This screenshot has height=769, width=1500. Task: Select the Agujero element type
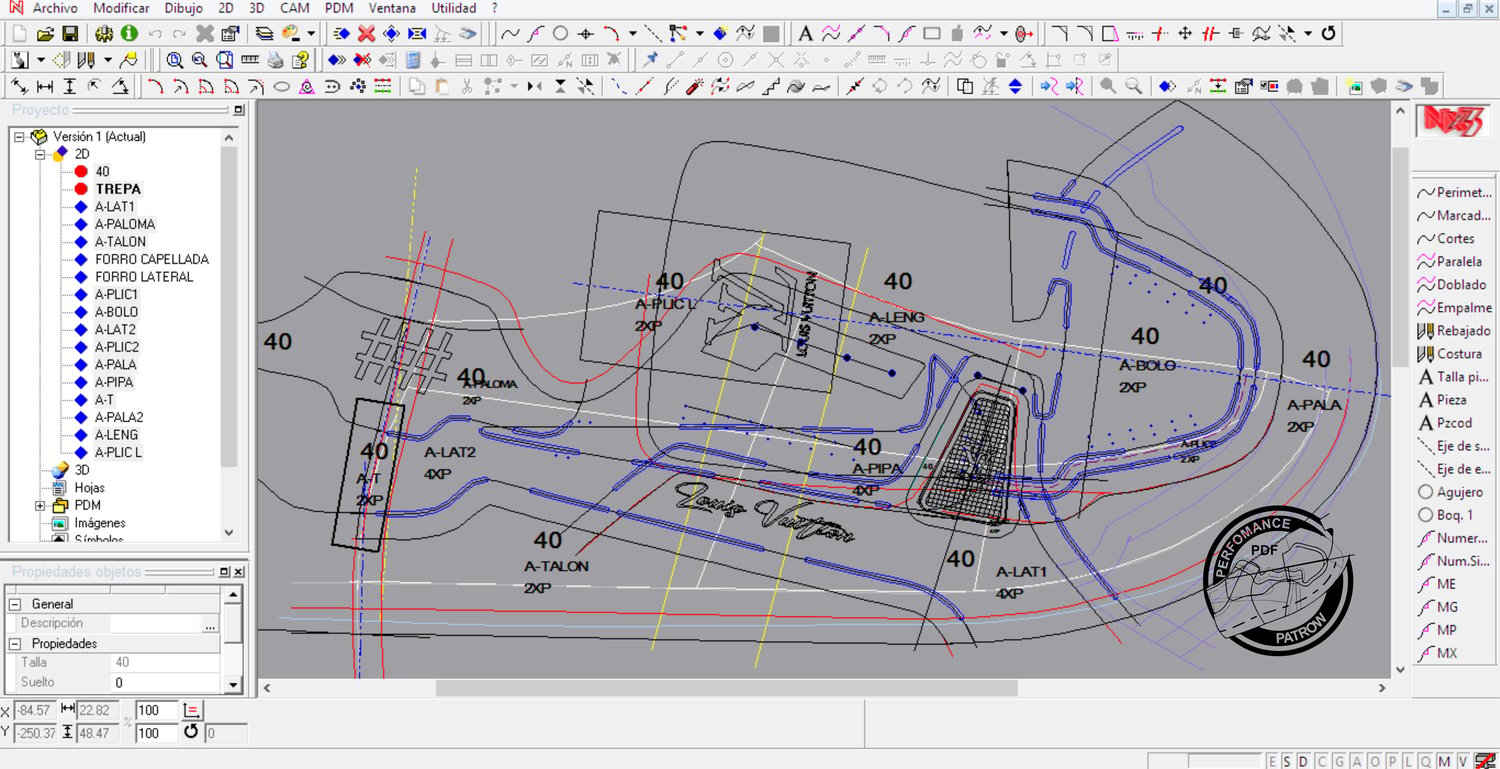(1450, 492)
